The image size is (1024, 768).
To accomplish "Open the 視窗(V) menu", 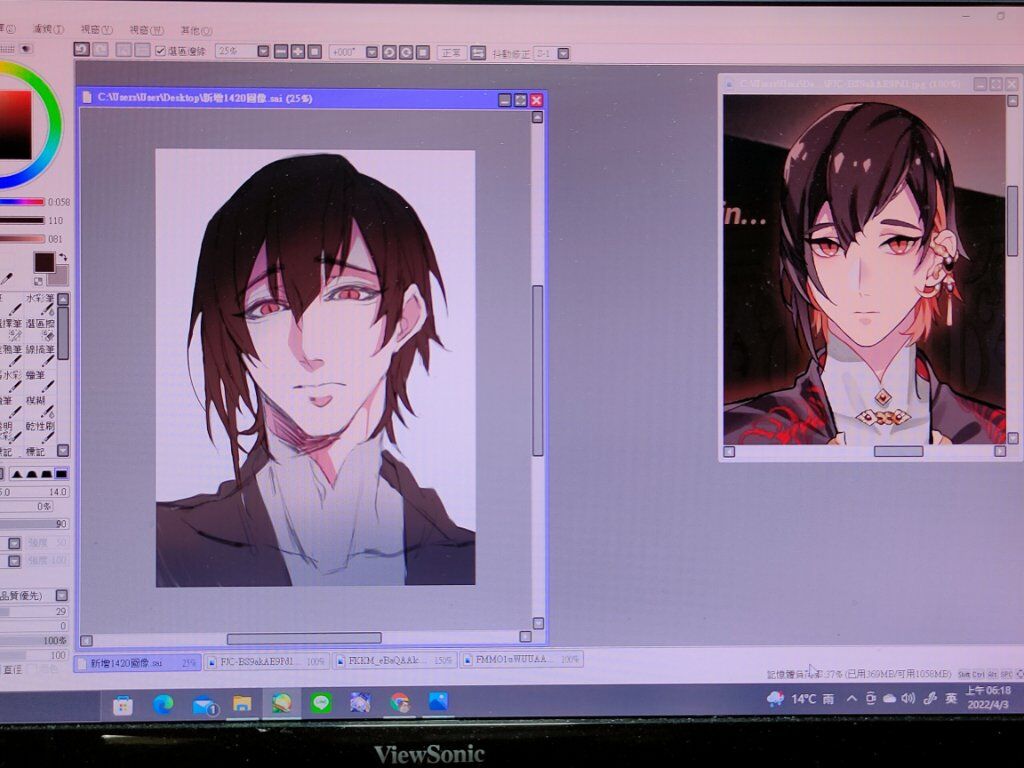I will pos(97,30).
